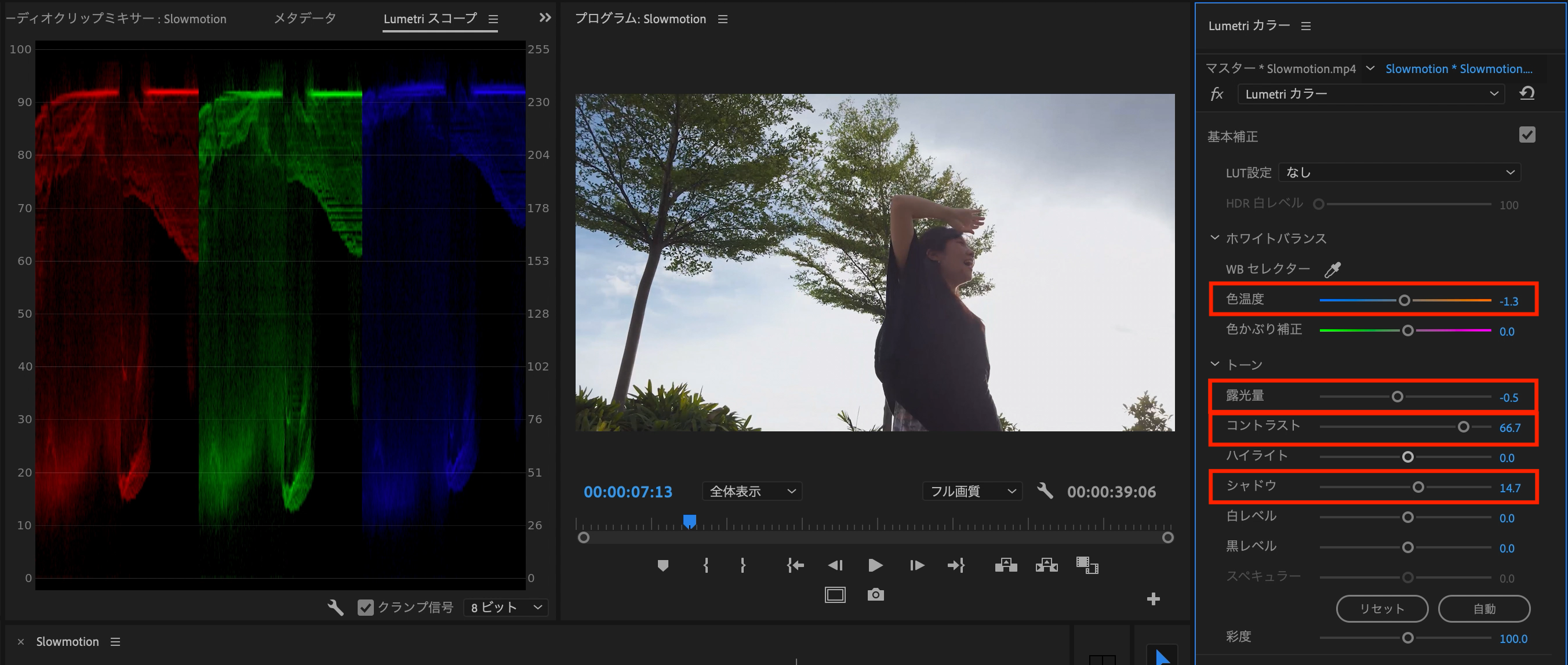Pick the WB selector eyedropper tool
Image resolution: width=1568 pixels, height=665 pixels.
[x=1333, y=269]
